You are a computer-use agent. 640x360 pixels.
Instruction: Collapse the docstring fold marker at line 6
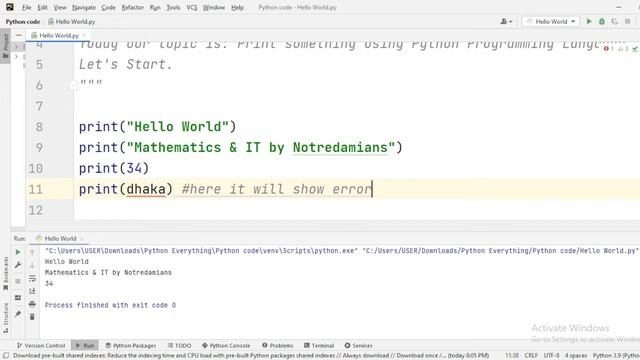point(73,85)
